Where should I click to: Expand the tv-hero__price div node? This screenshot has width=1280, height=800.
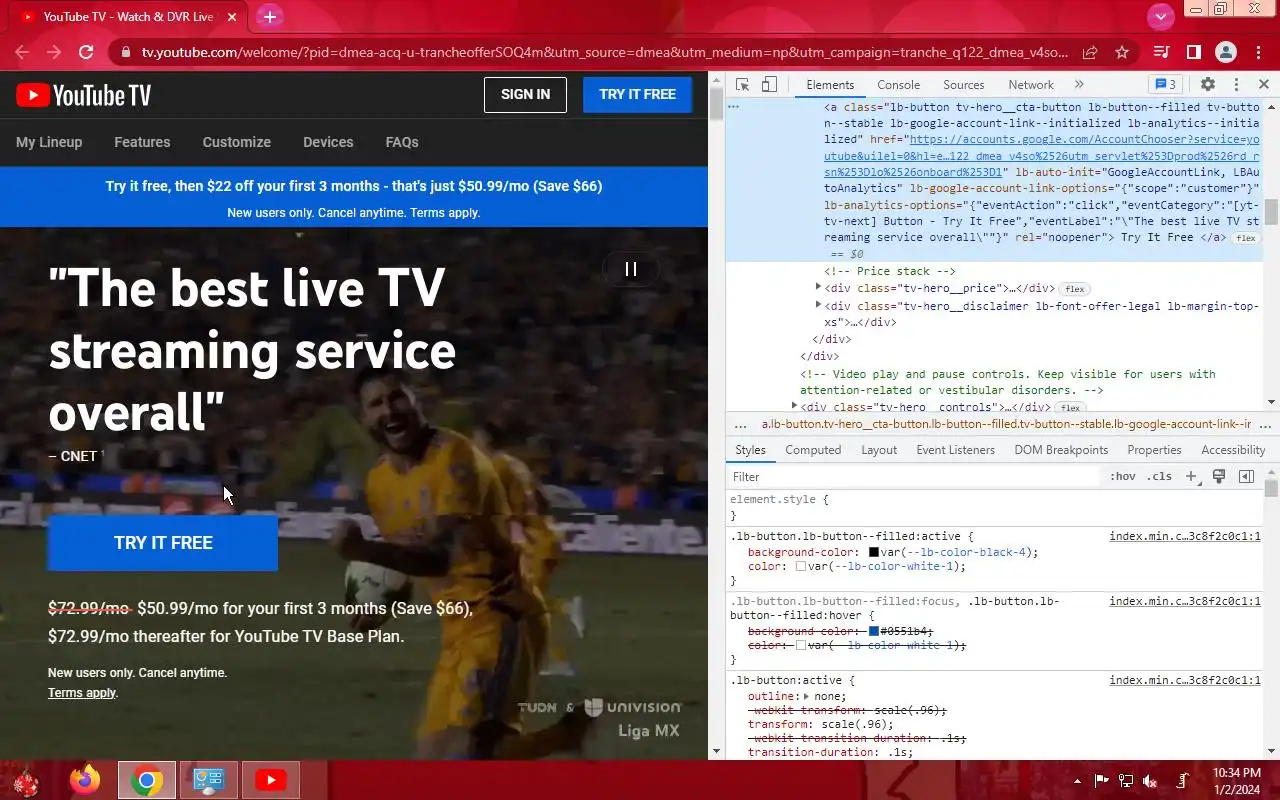[x=819, y=288]
